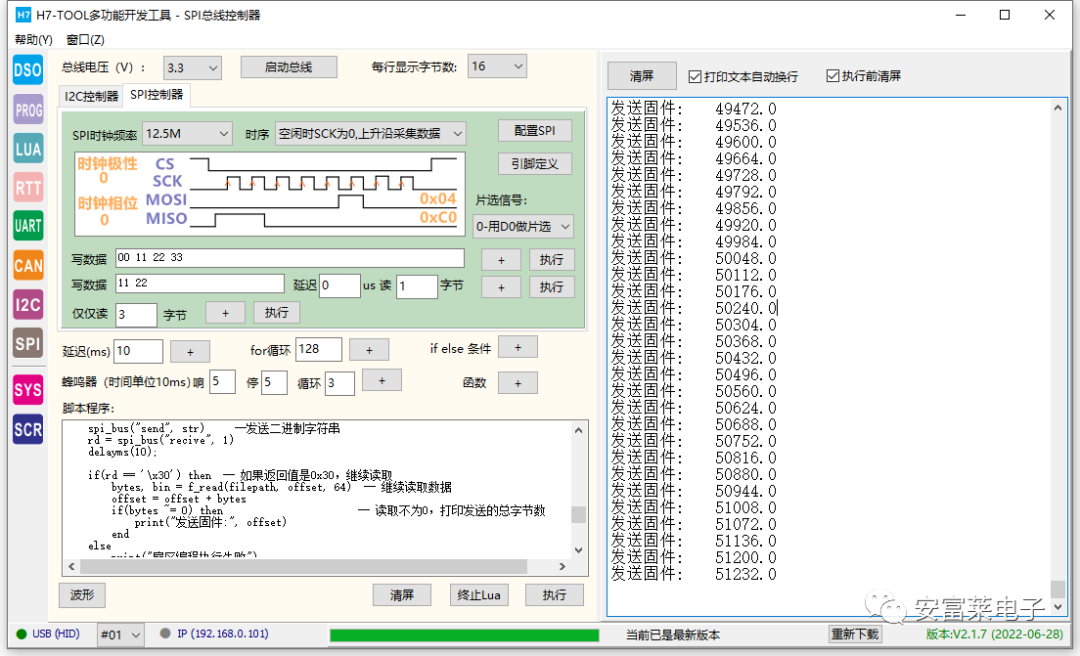Click the USB (HID) connection status
Image resolution: width=1080 pixels, height=656 pixels.
click(x=48, y=634)
